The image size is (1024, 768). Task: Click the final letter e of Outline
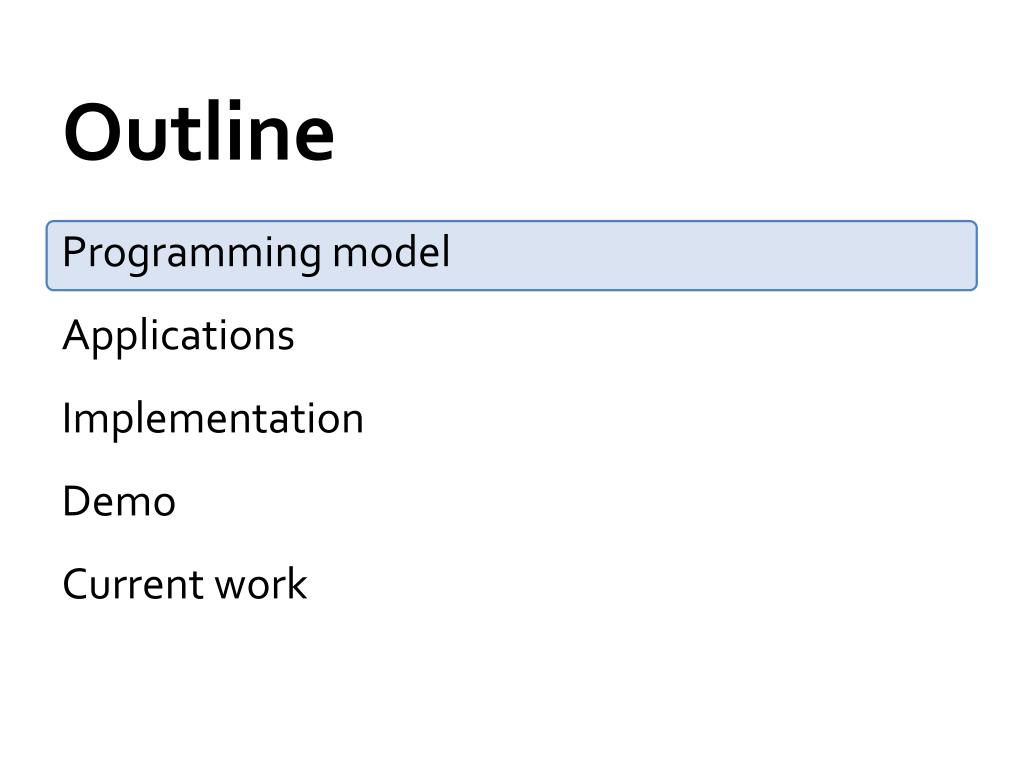[317, 139]
